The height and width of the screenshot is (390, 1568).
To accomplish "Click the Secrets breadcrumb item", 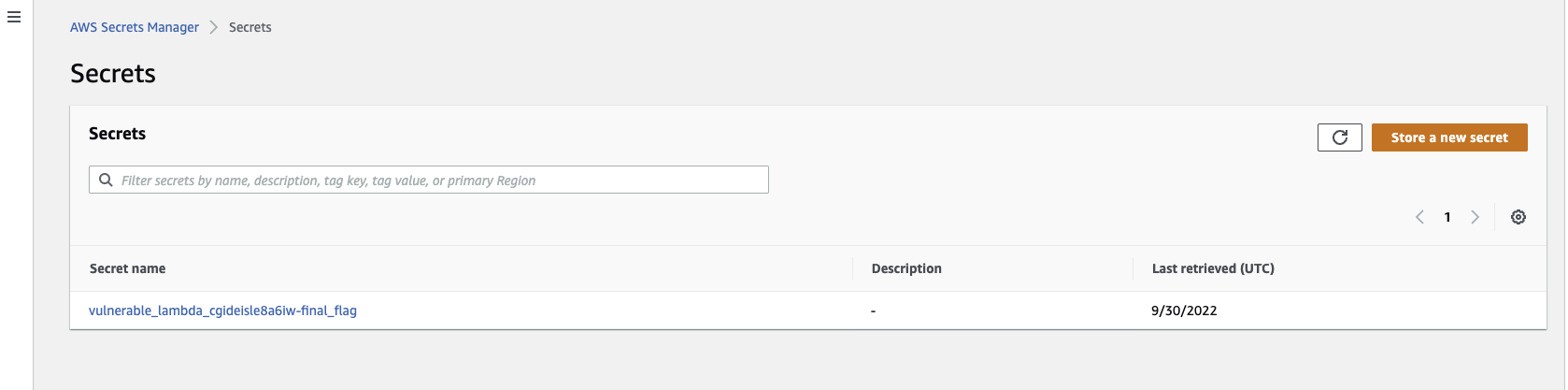I will [250, 27].
